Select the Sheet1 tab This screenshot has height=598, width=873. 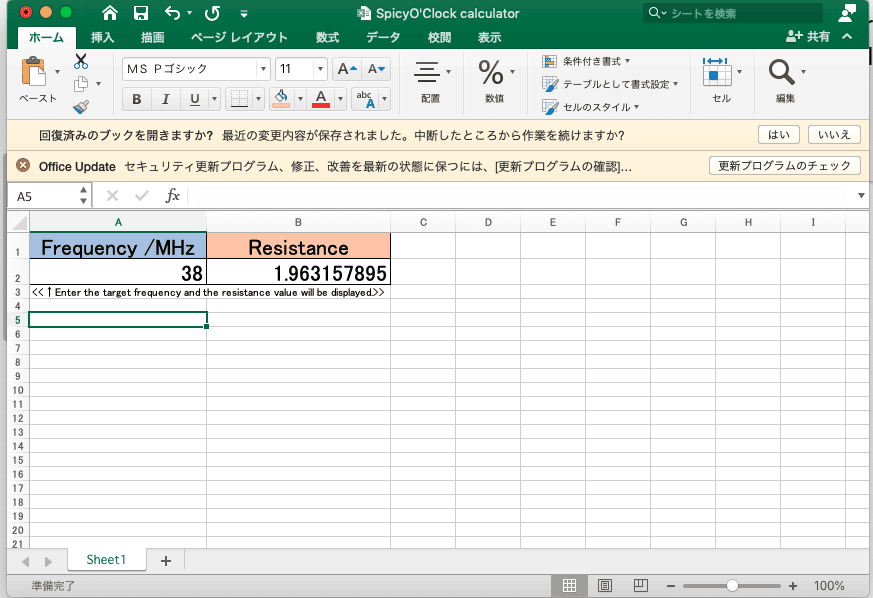pyautogui.click(x=106, y=560)
